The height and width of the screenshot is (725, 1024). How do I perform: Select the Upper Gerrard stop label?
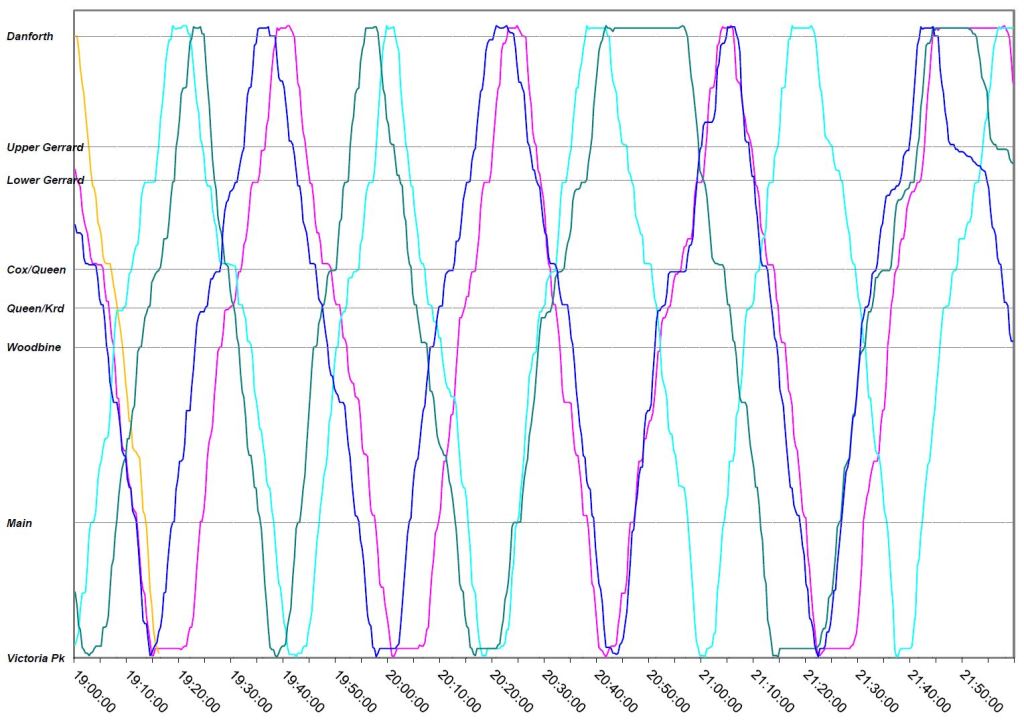pyautogui.click(x=45, y=148)
